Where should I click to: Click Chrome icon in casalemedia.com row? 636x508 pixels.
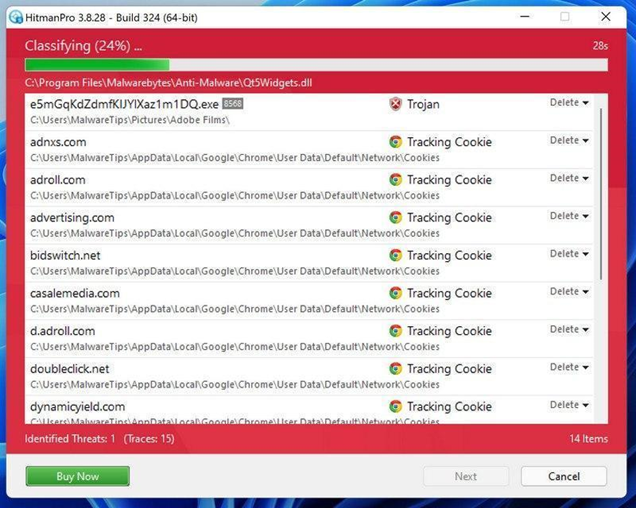tap(395, 293)
